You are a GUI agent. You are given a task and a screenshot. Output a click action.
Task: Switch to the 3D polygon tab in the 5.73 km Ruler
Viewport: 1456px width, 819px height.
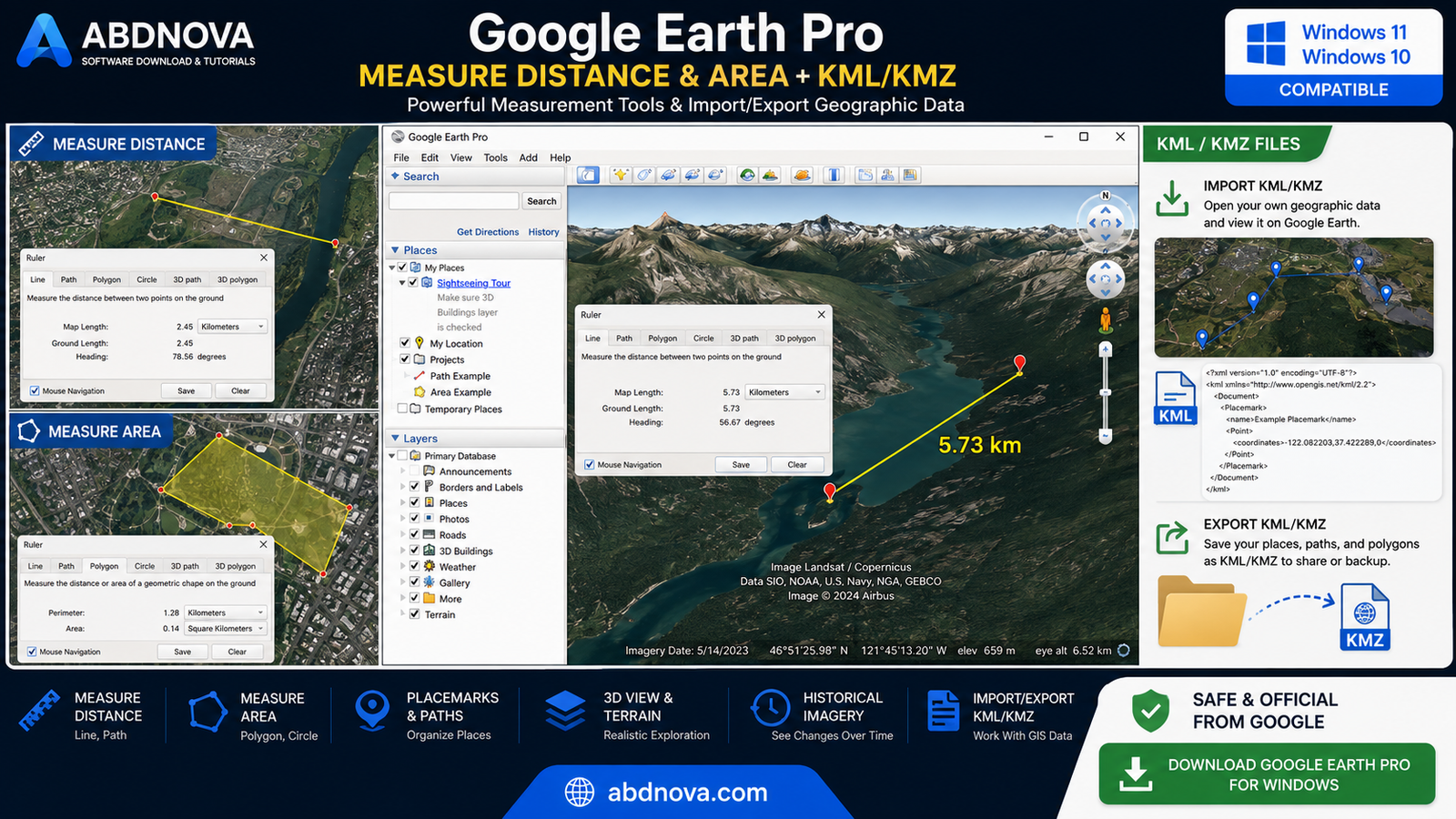pos(795,338)
